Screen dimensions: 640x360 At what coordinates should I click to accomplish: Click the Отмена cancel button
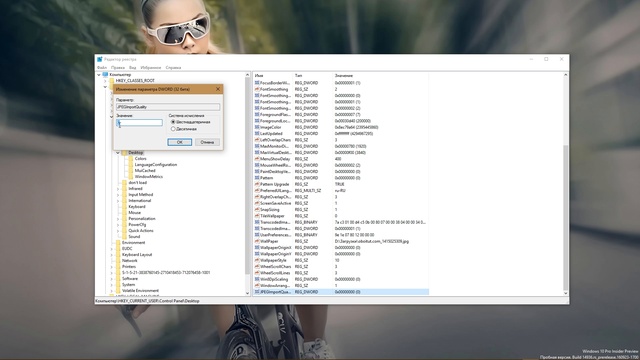(207, 142)
